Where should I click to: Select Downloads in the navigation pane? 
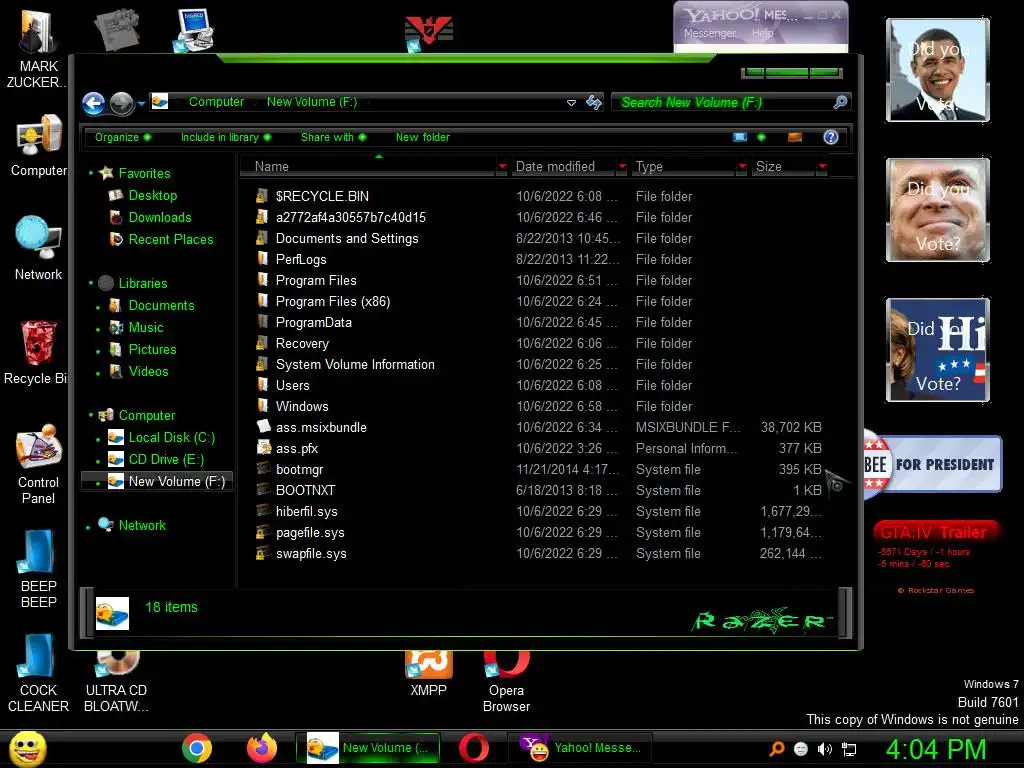(x=159, y=217)
